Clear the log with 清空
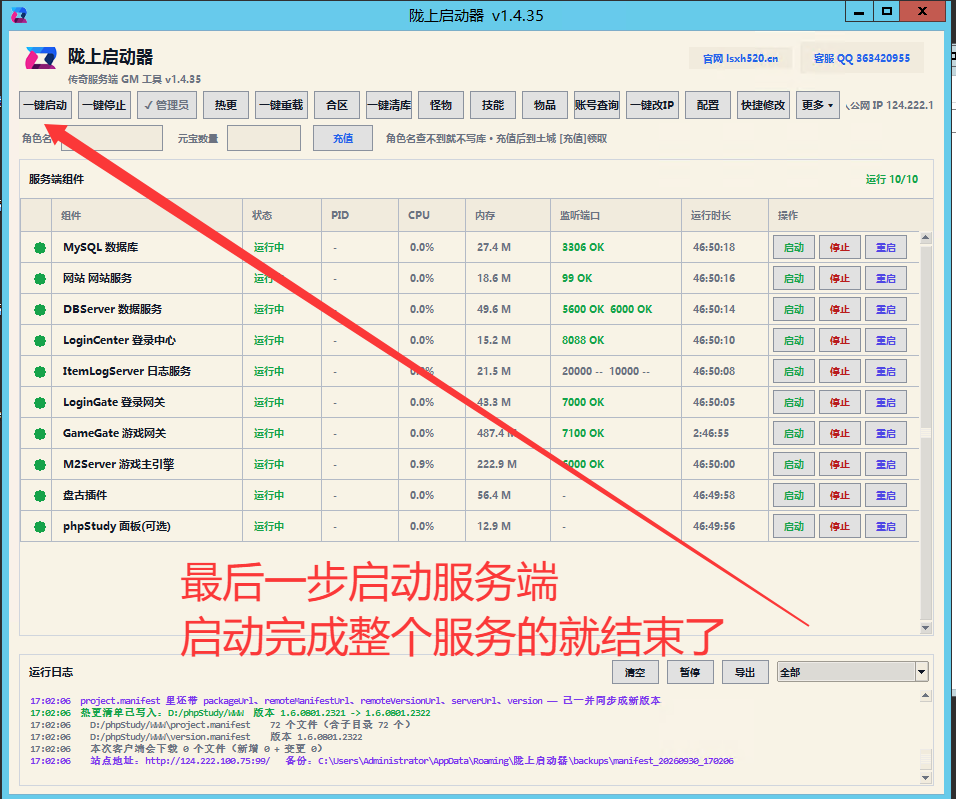This screenshot has height=799, width=956. [x=635, y=672]
